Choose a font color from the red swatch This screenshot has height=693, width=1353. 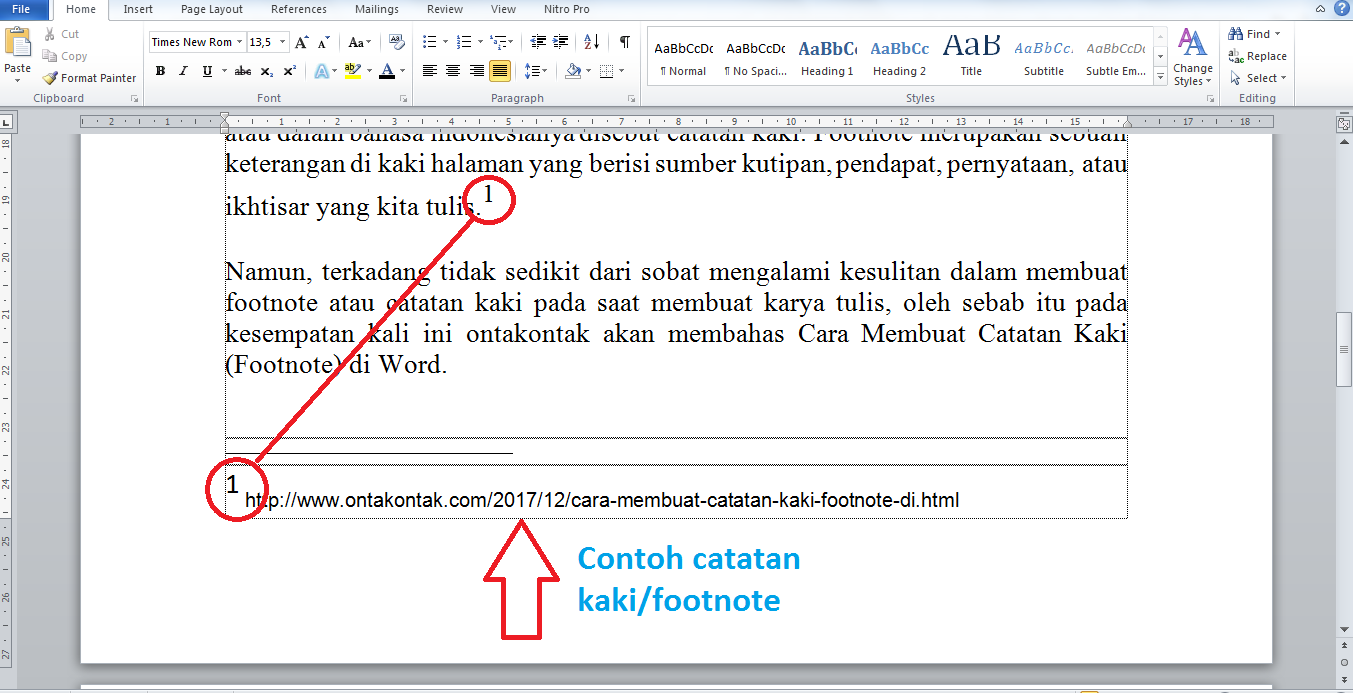coord(386,72)
